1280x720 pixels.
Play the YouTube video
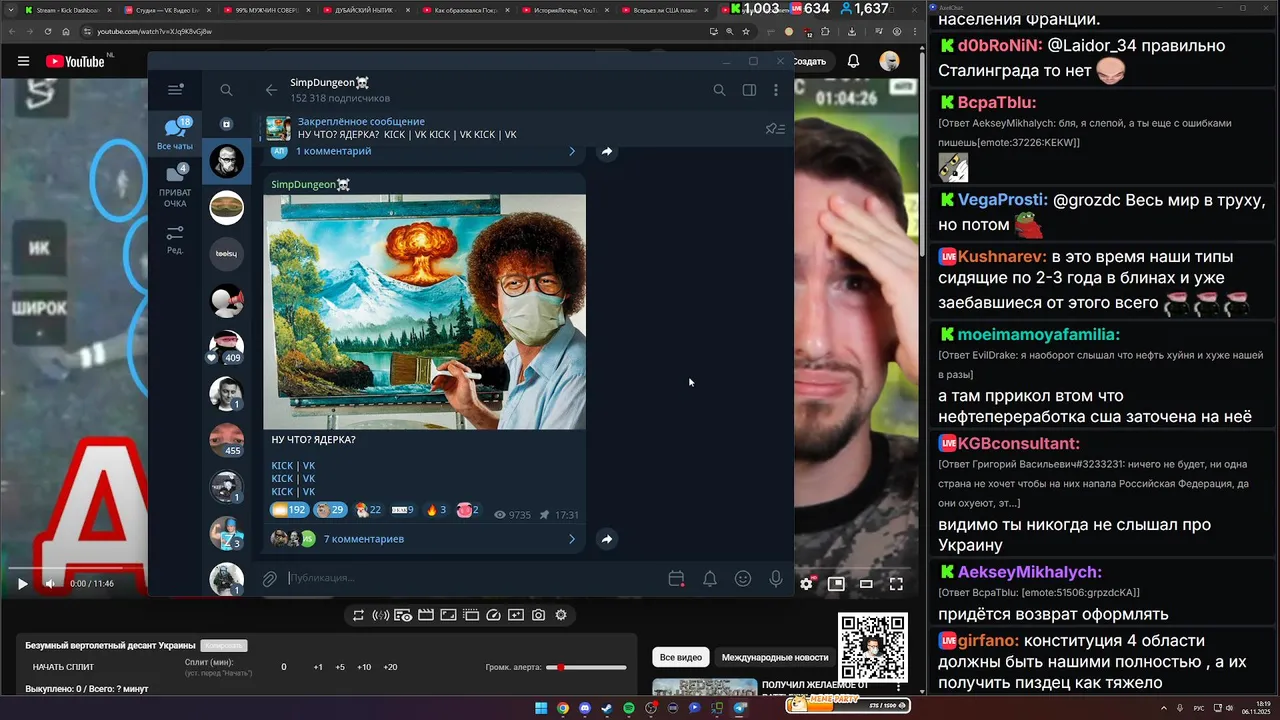(22, 584)
